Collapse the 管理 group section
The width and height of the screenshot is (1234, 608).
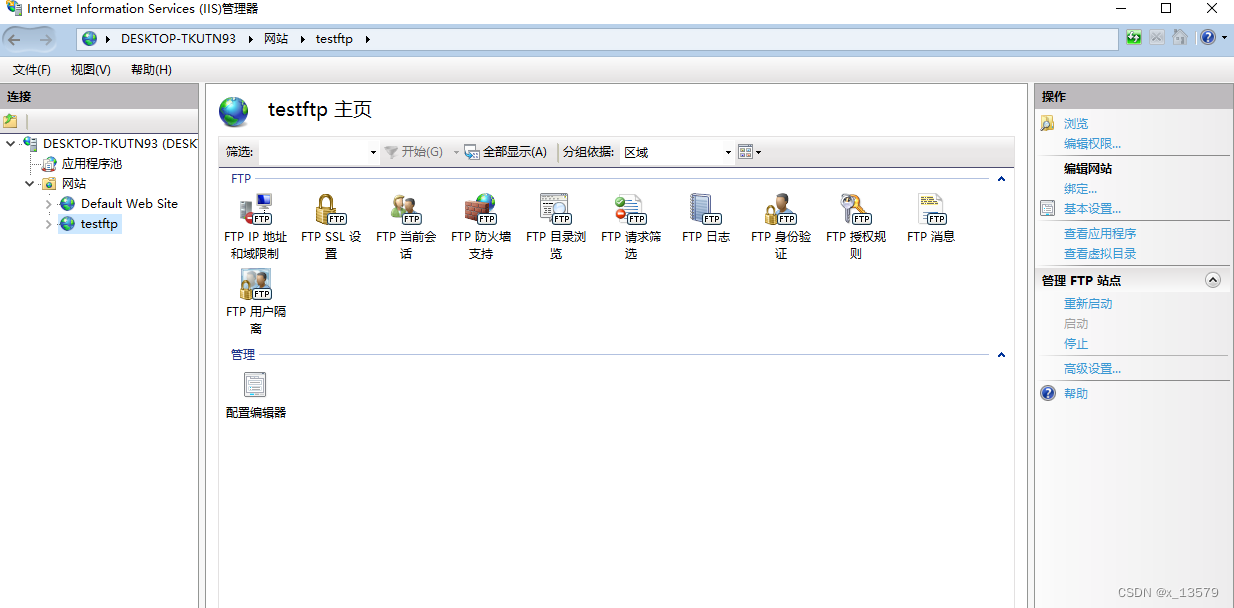coord(1001,355)
